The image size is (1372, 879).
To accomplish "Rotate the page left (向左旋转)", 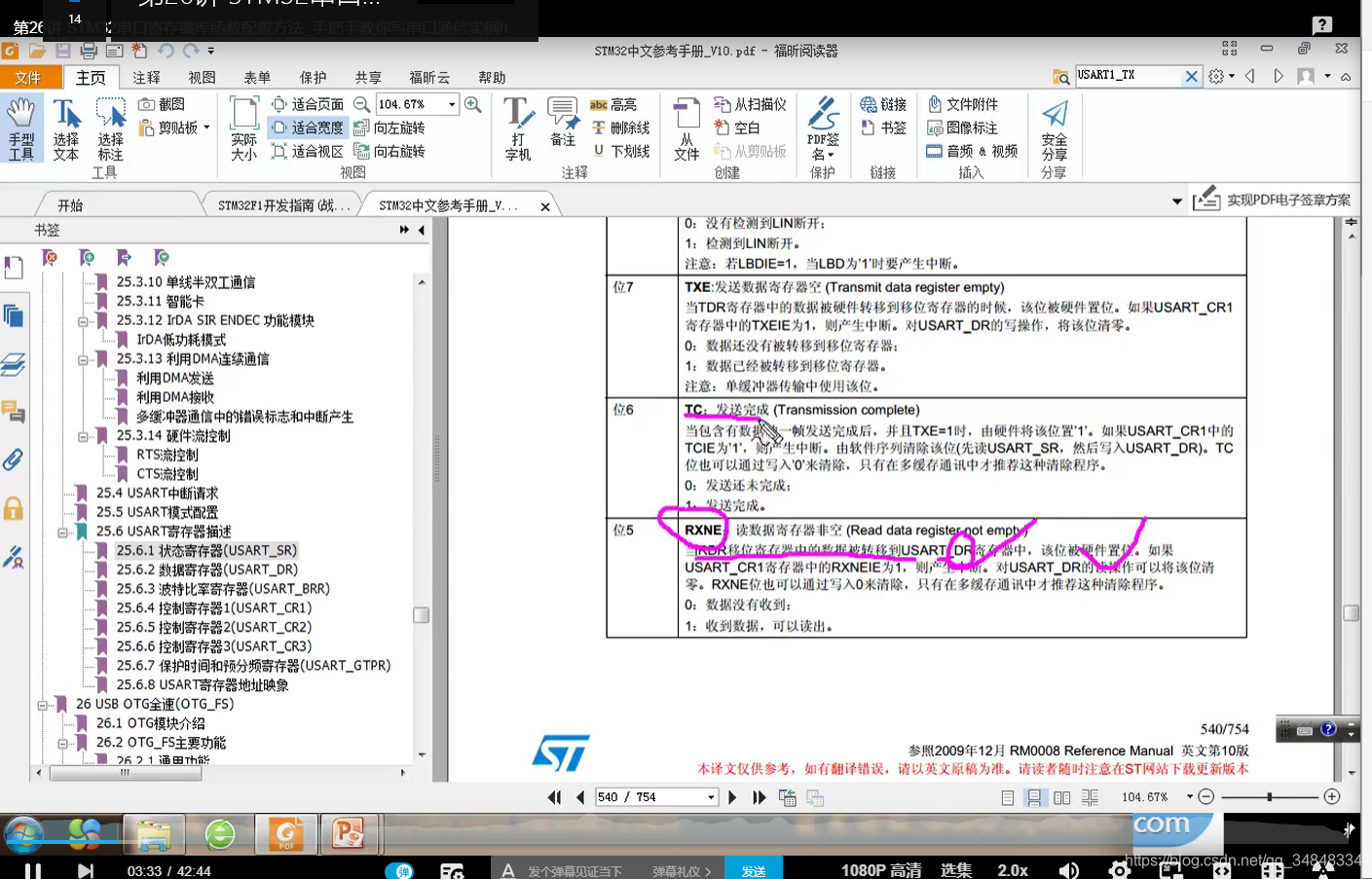I will point(389,128).
